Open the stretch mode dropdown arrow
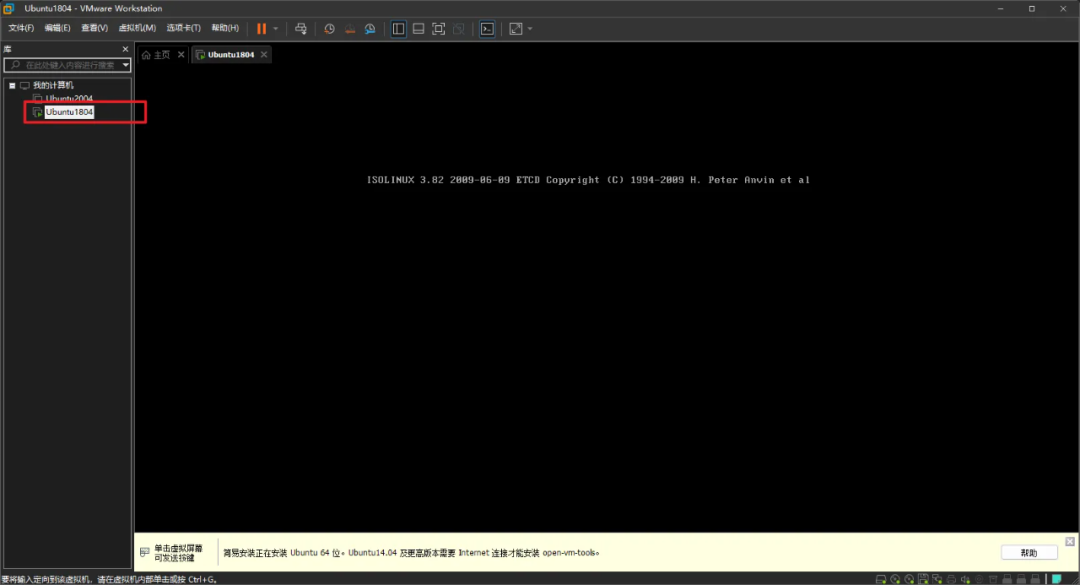The height and width of the screenshot is (585, 1080). (x=530, y=28)
